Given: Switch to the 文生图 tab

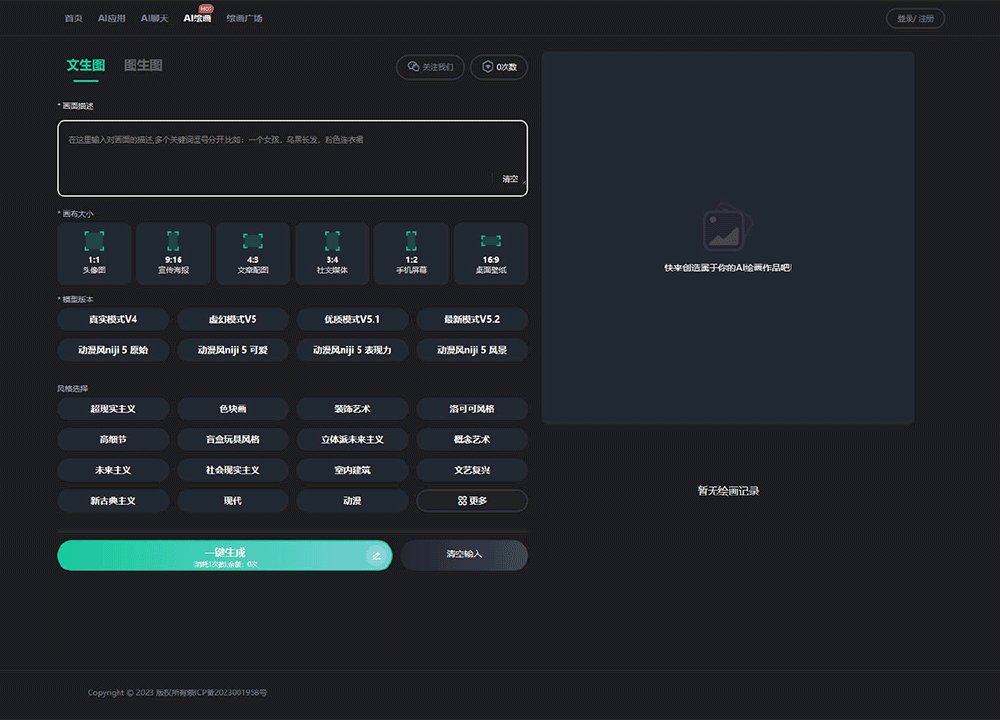Looking at the screenshot, I should 85,65.
